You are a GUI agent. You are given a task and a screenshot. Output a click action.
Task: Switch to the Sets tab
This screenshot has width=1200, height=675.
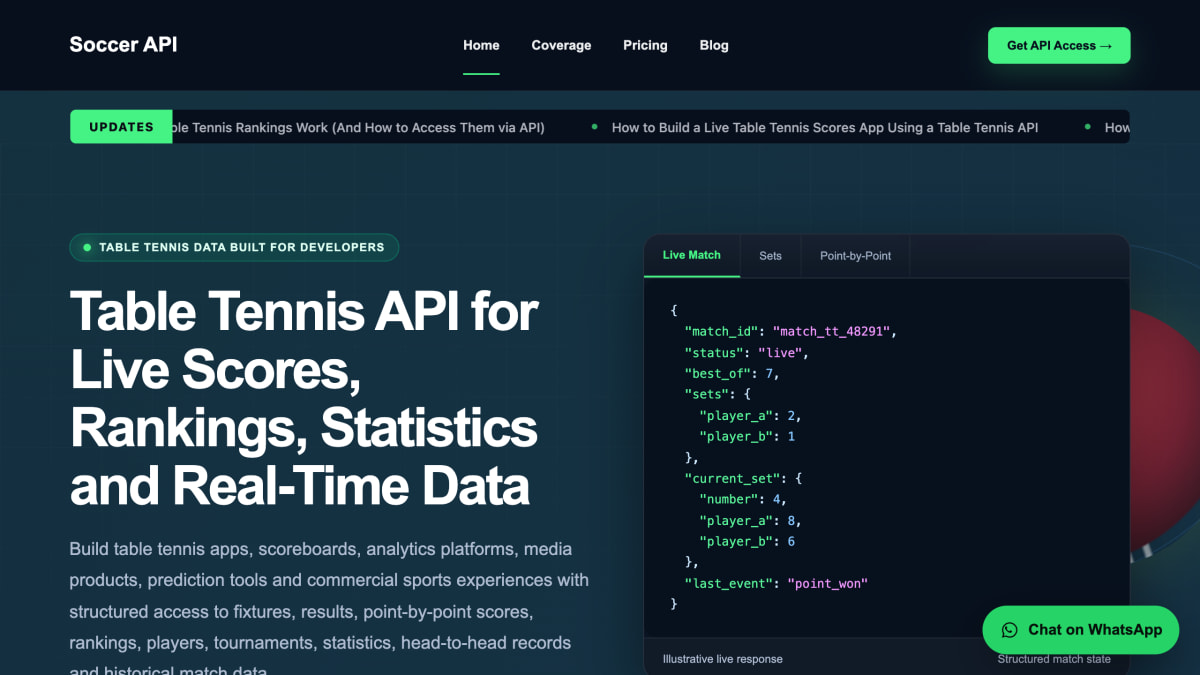tap(770, 255)
